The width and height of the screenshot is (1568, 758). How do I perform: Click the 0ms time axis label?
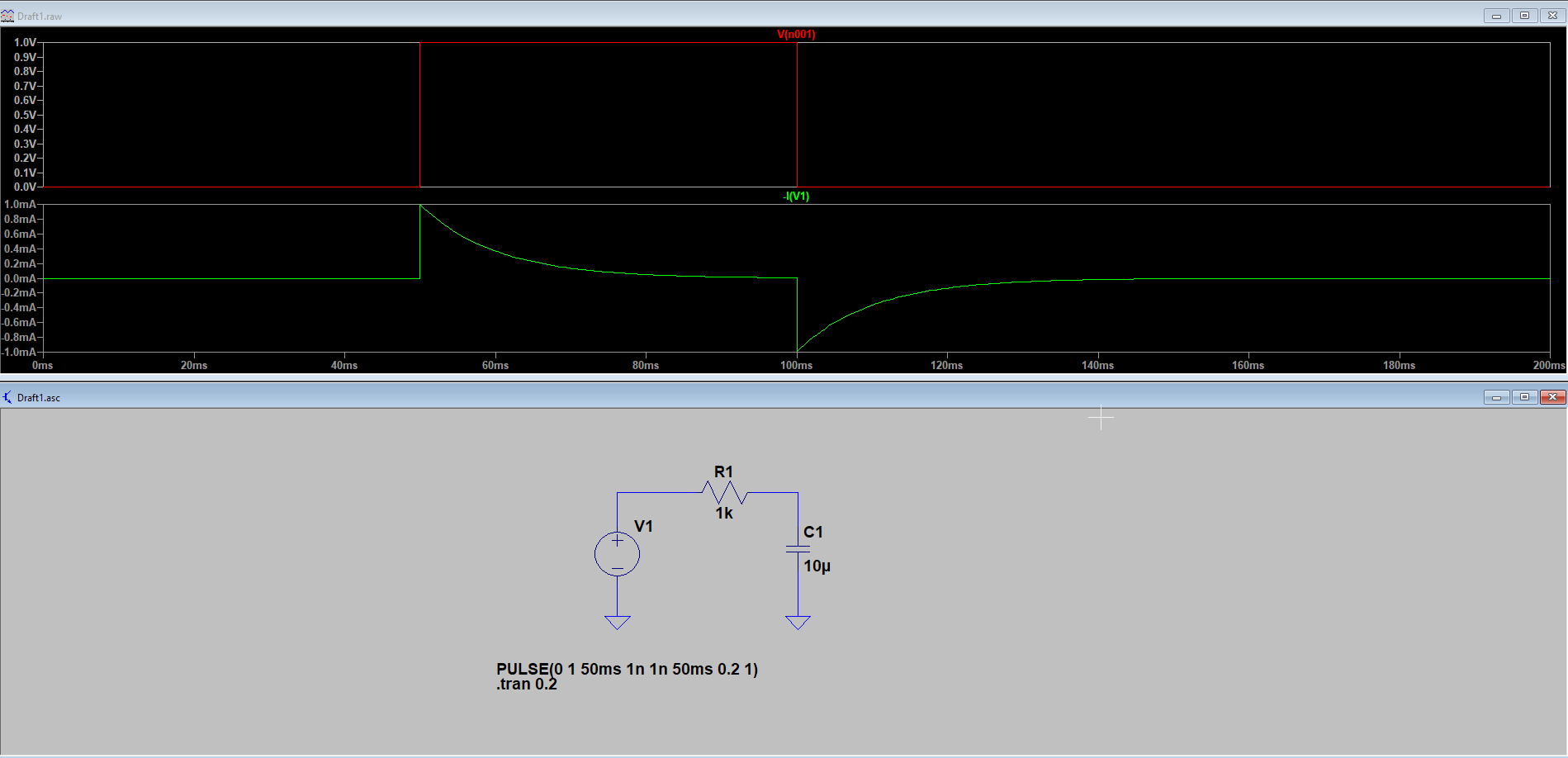pyautogui.click(x=42, y=365)
